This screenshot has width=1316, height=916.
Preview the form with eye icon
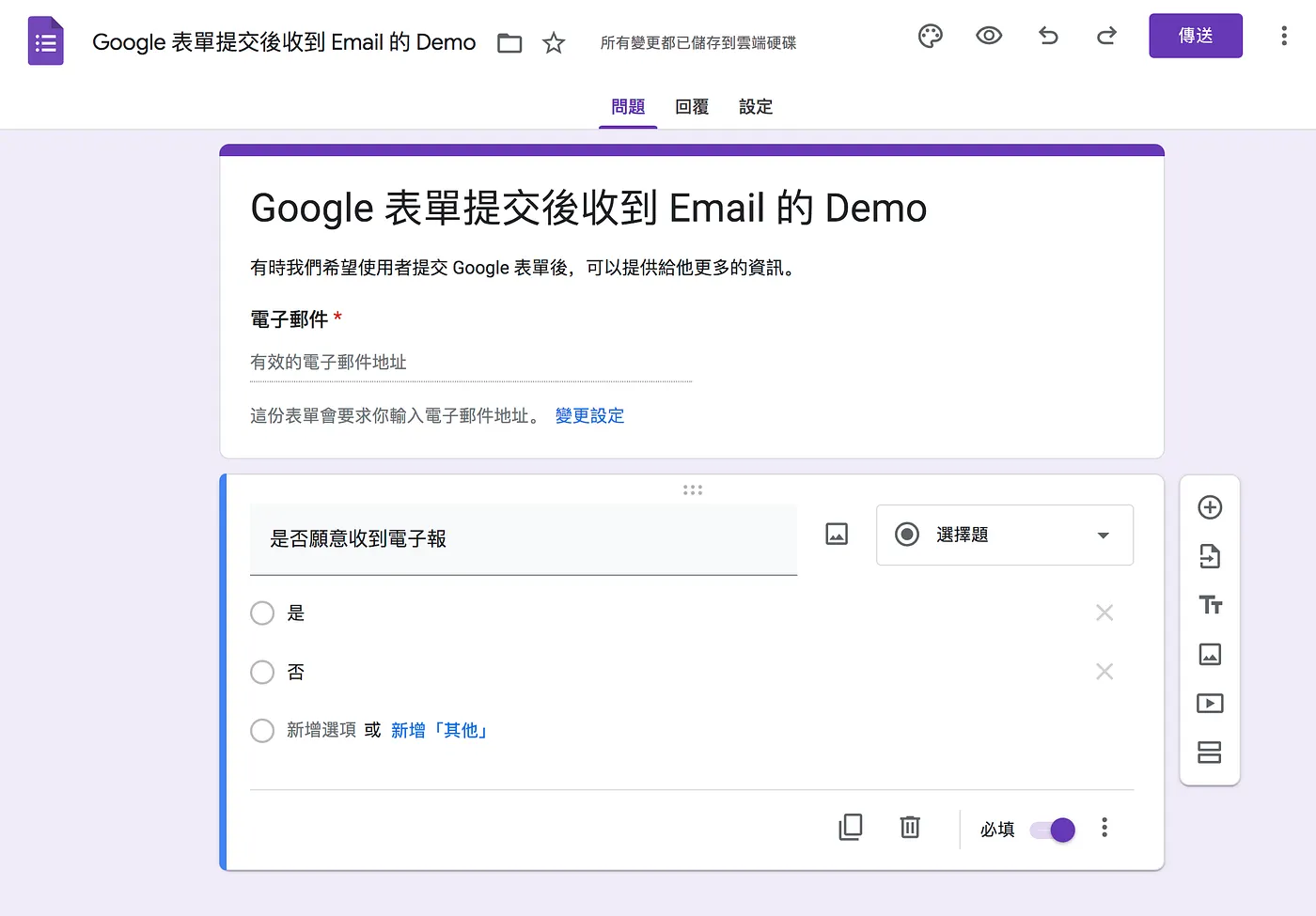click(989, 37)
